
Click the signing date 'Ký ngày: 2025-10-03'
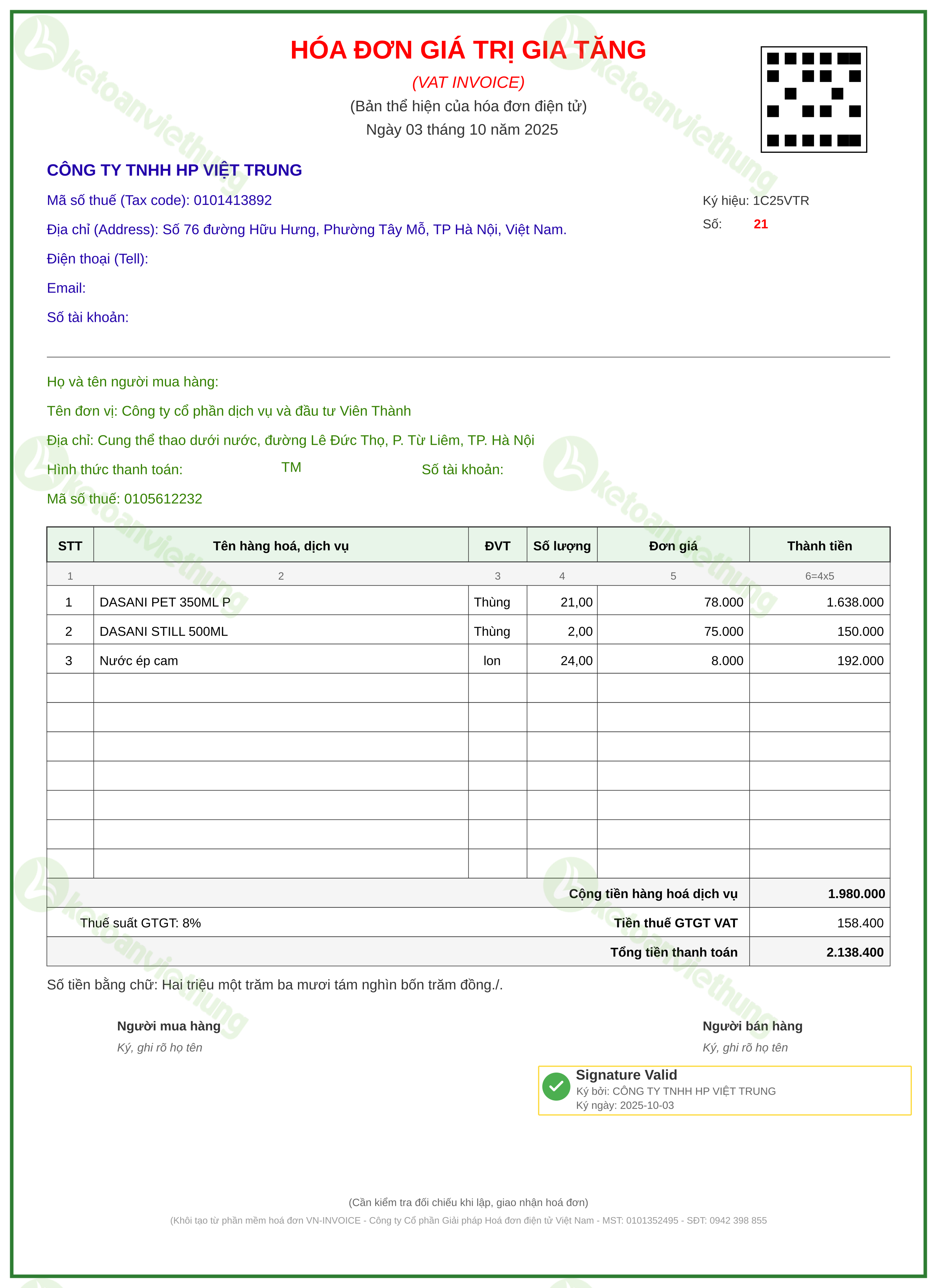coord(625,1106)
